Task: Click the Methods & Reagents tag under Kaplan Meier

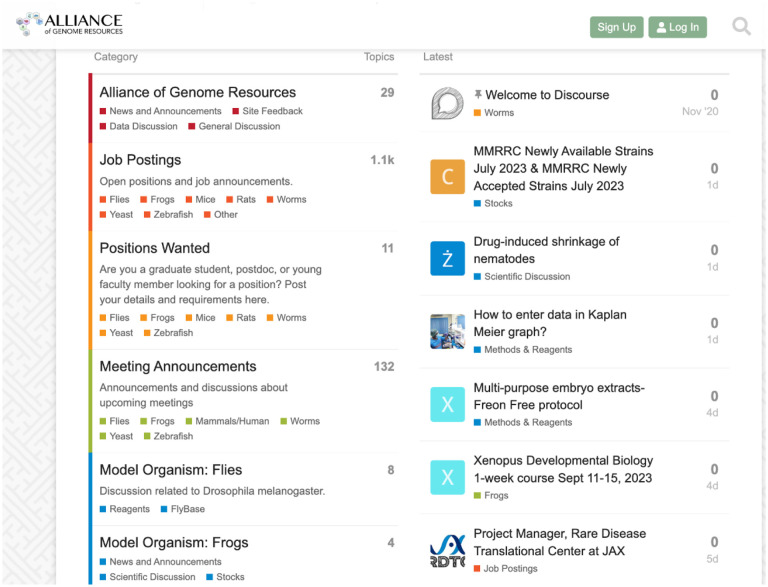Action: 528,350
